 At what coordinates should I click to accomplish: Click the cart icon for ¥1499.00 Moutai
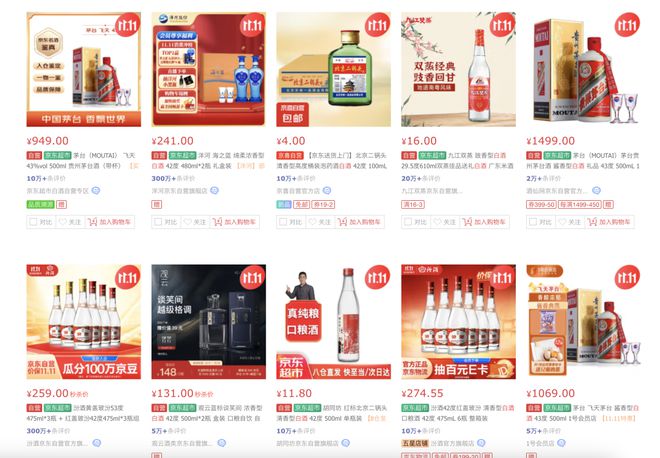(592, 221)
